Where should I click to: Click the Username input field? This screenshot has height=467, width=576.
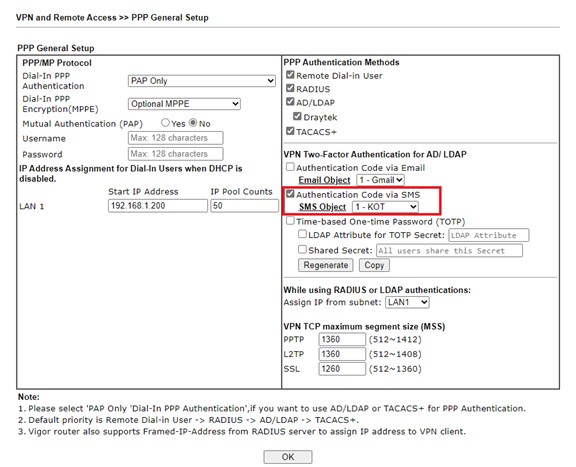176,138
